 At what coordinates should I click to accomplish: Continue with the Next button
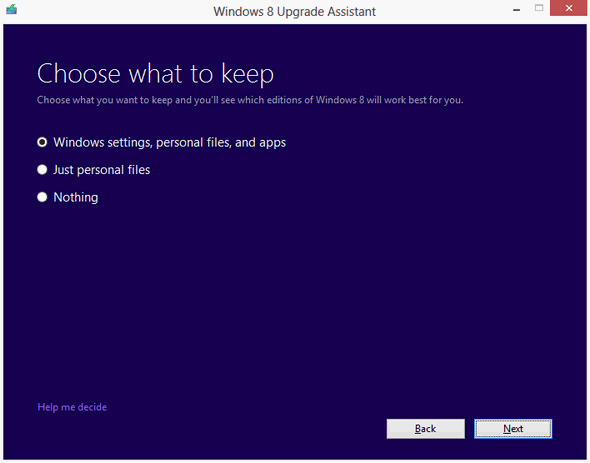tap(513, 429)
